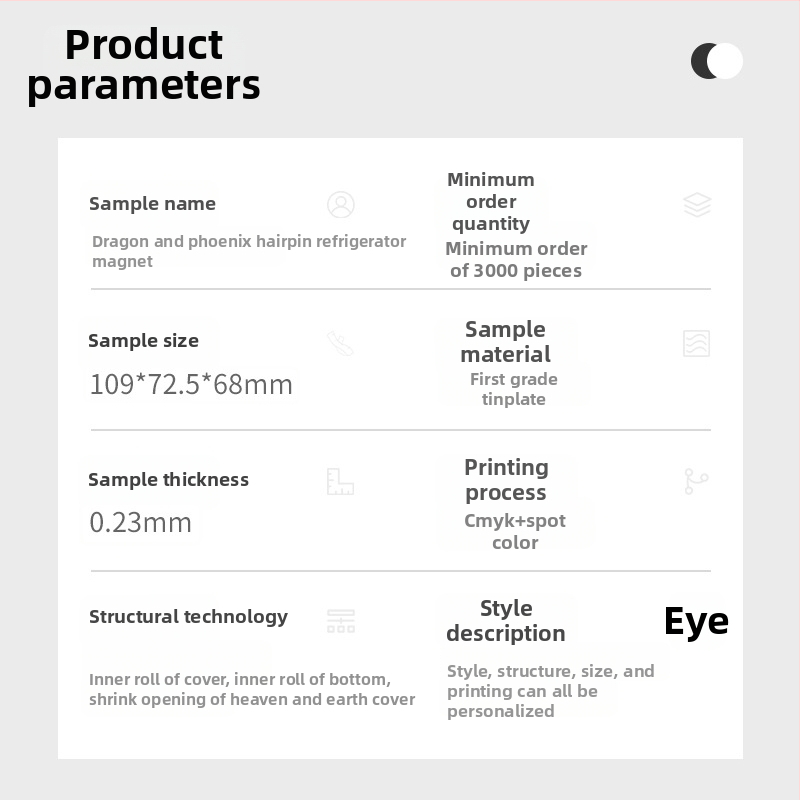
Task: Click the ruler icon beside Sample thickness
Action: [340, 481]
